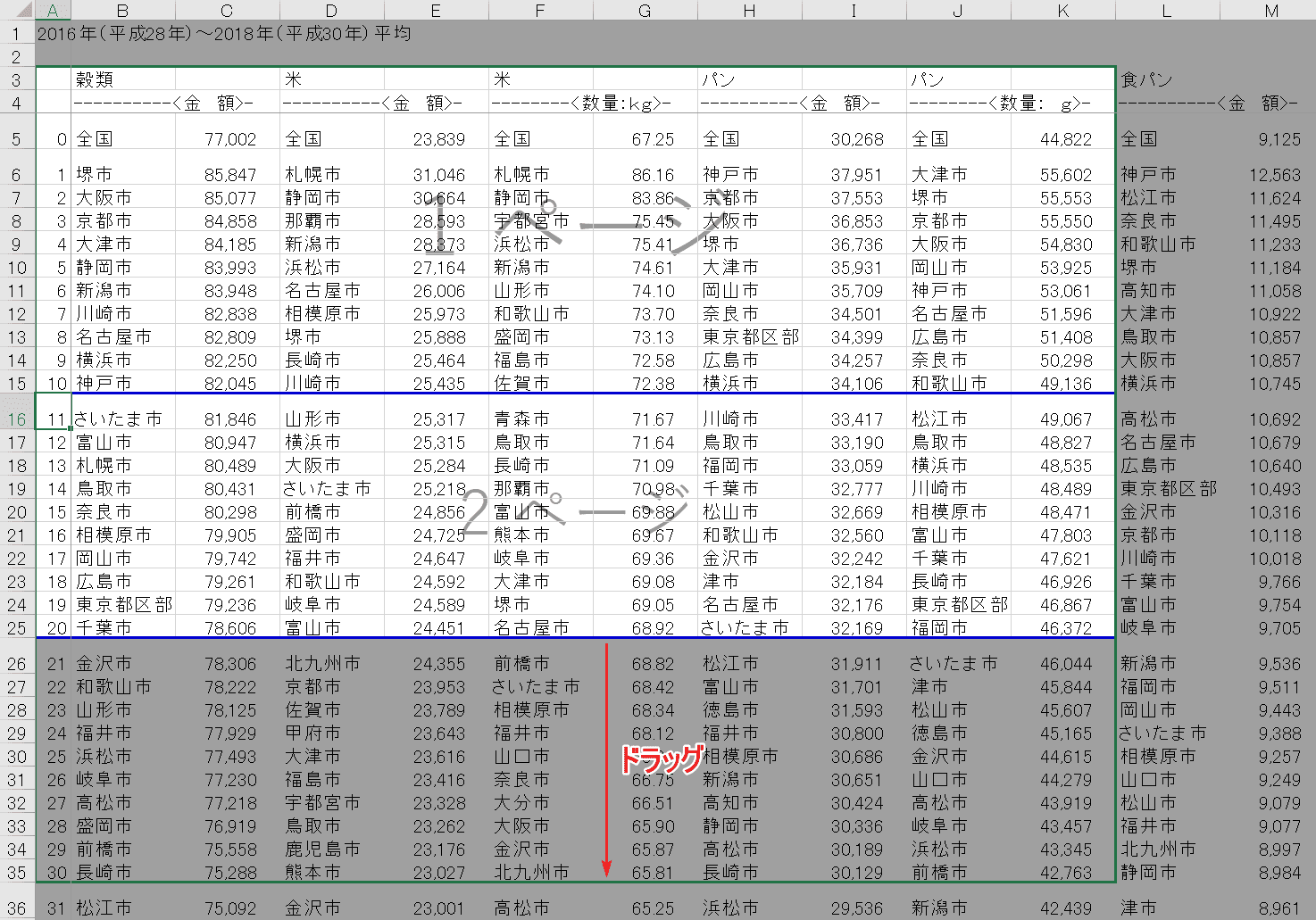This screenshot has width=1316, height=920.
Task: Select column B header
Action: [122, 11]
